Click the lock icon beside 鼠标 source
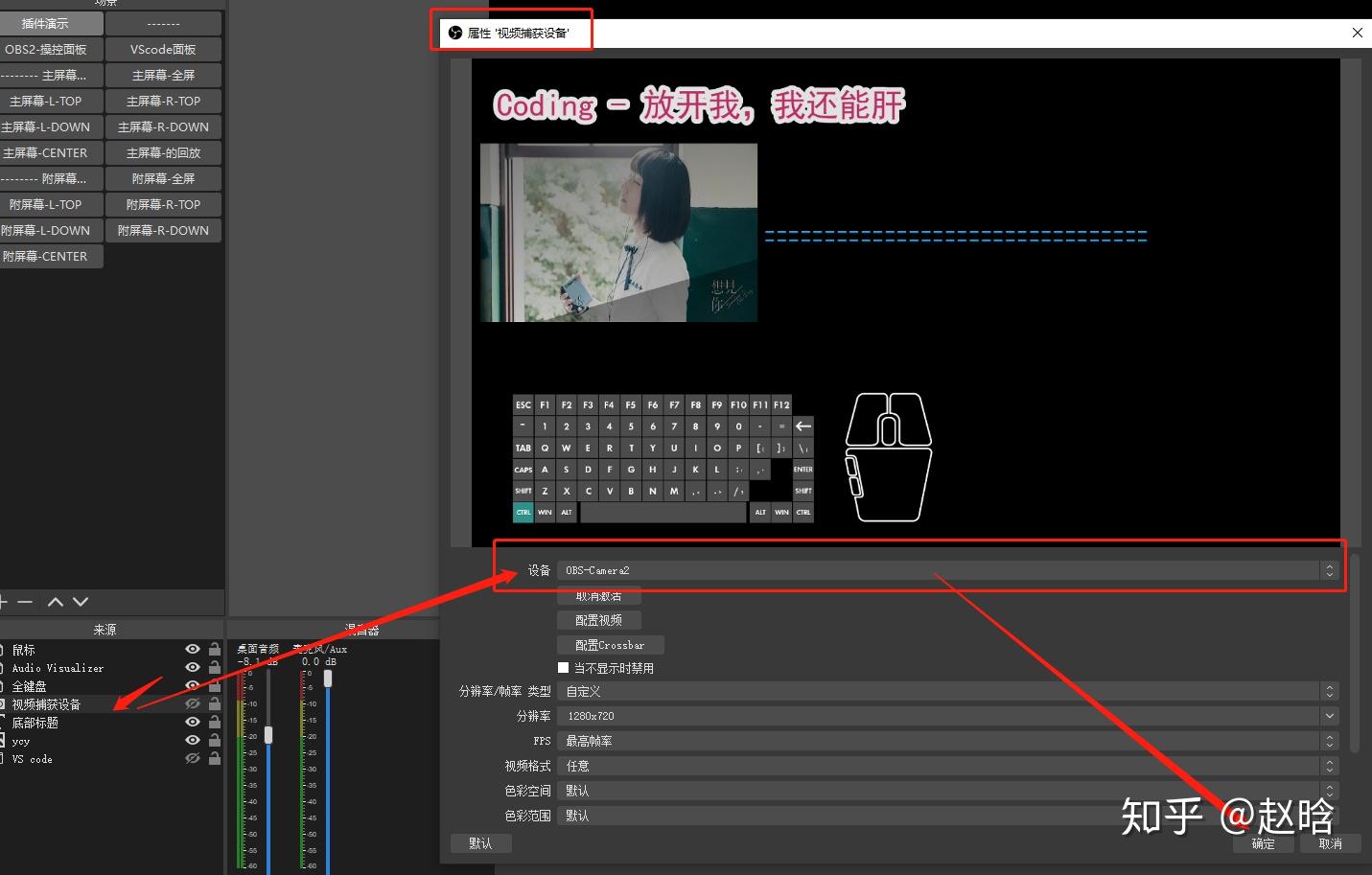This screenshot has width=1372, height=875. (215, 649)
